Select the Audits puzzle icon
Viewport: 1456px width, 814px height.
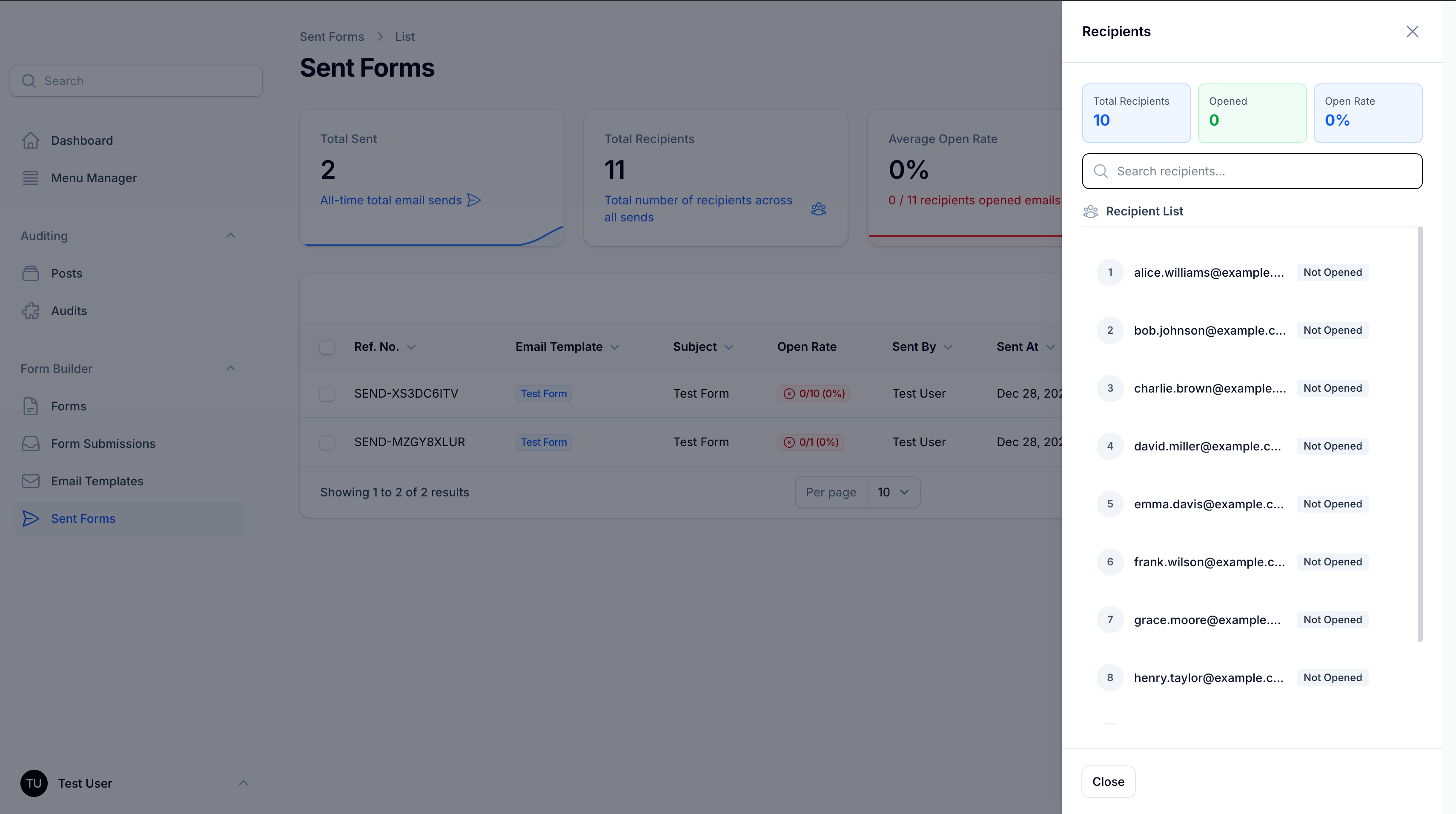pos(31,310)
